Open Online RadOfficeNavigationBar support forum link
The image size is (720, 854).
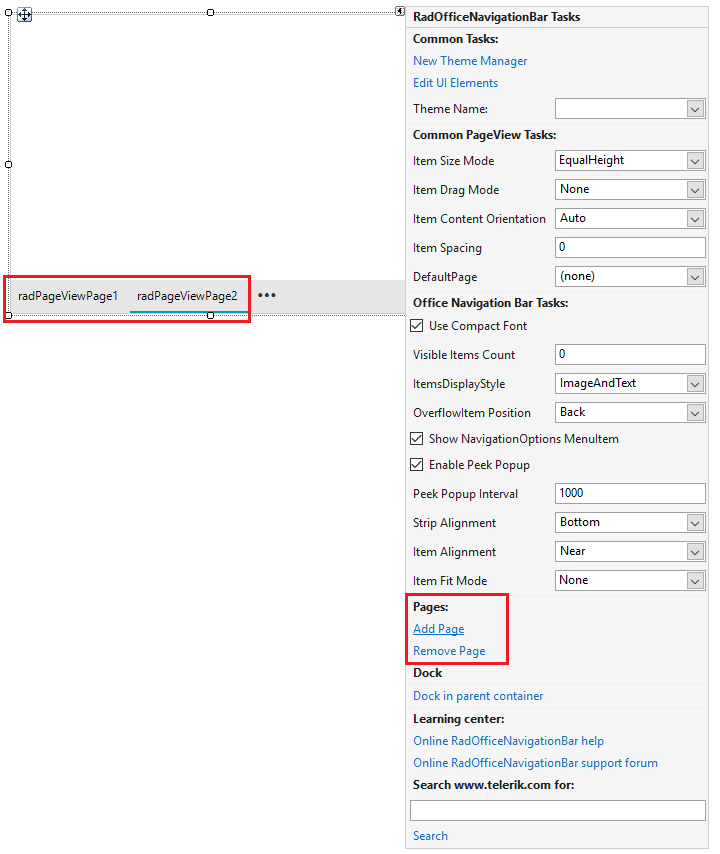click(535, 763)
